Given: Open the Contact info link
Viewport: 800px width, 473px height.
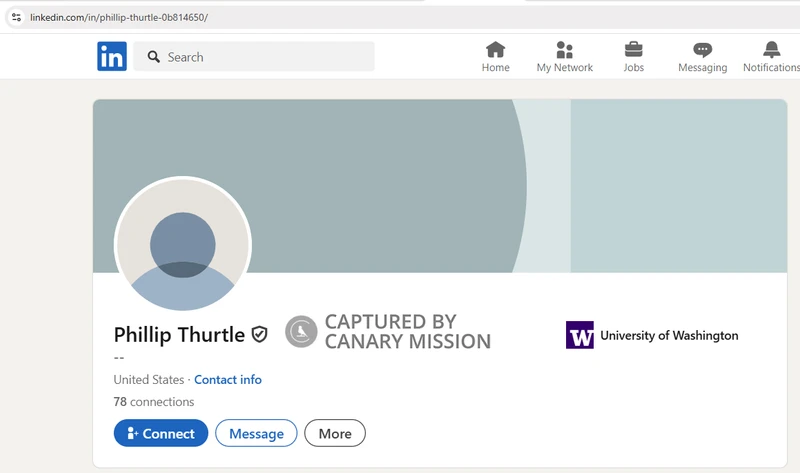Looking at the screenshot, I should [x=228, y=380].
